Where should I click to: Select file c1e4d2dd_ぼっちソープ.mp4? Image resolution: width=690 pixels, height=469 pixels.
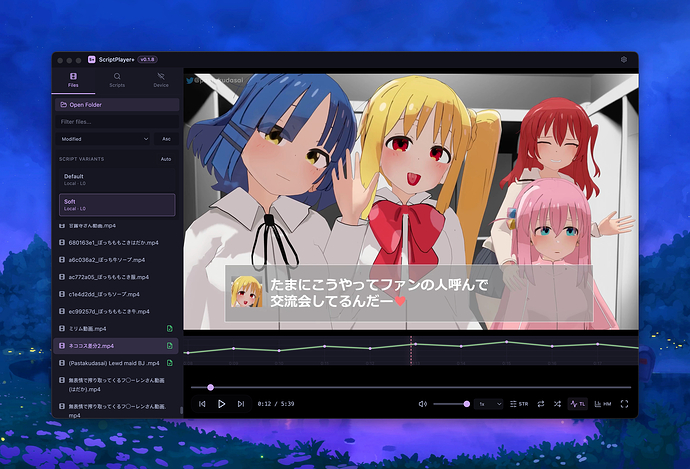(116, 294)
